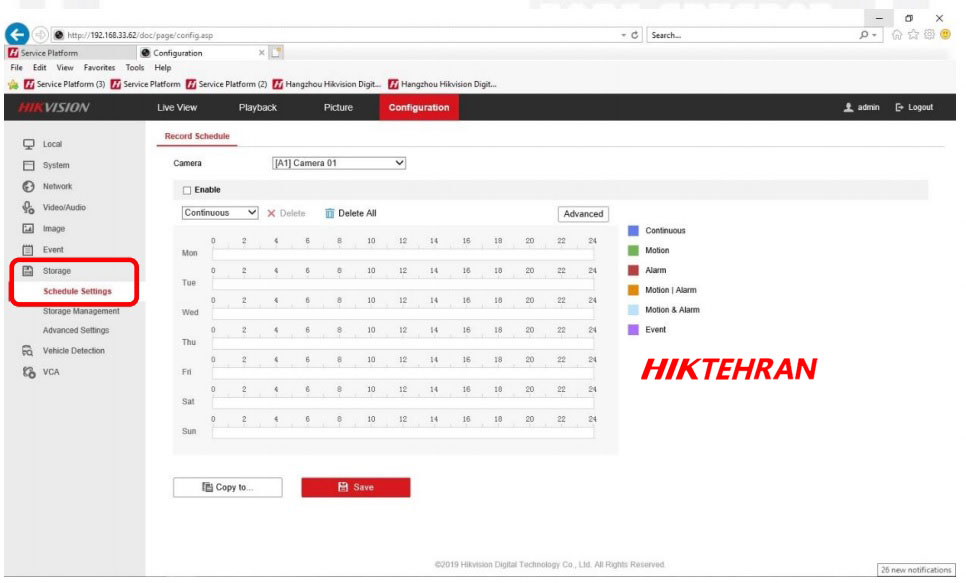Click the search magnifier icon
Screen dimensions: 966x583
864,35
